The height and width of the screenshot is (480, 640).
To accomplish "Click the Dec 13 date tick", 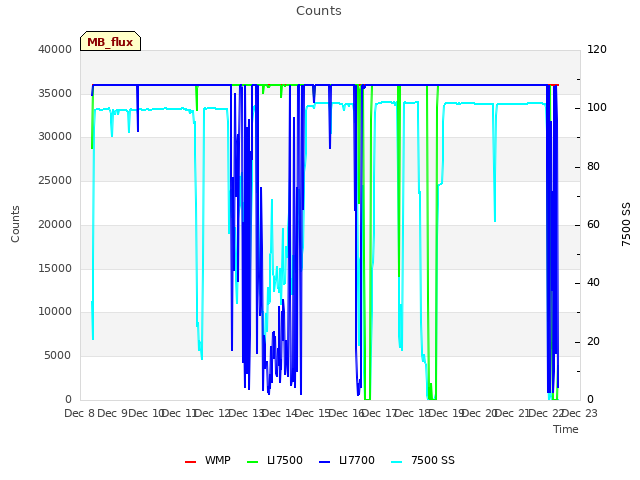I will point(247,413).
